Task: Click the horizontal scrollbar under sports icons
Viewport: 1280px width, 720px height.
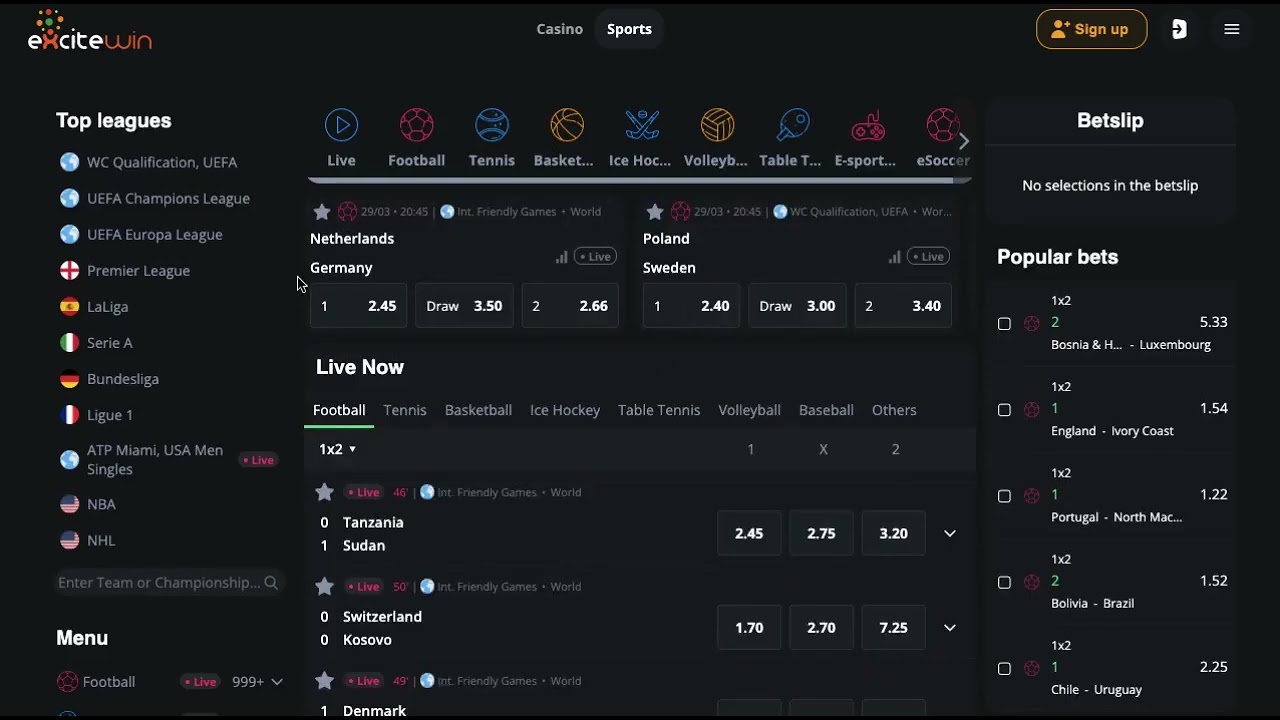Action: [640, 181]
